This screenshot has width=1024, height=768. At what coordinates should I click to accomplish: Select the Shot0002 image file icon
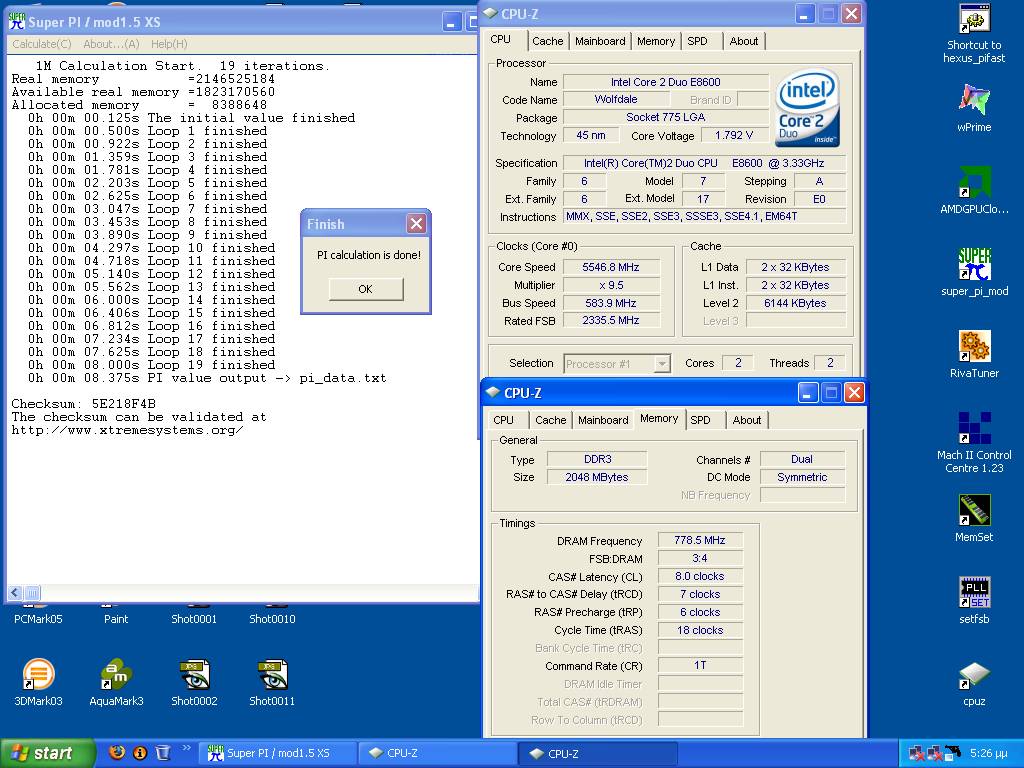click(194, 675)
